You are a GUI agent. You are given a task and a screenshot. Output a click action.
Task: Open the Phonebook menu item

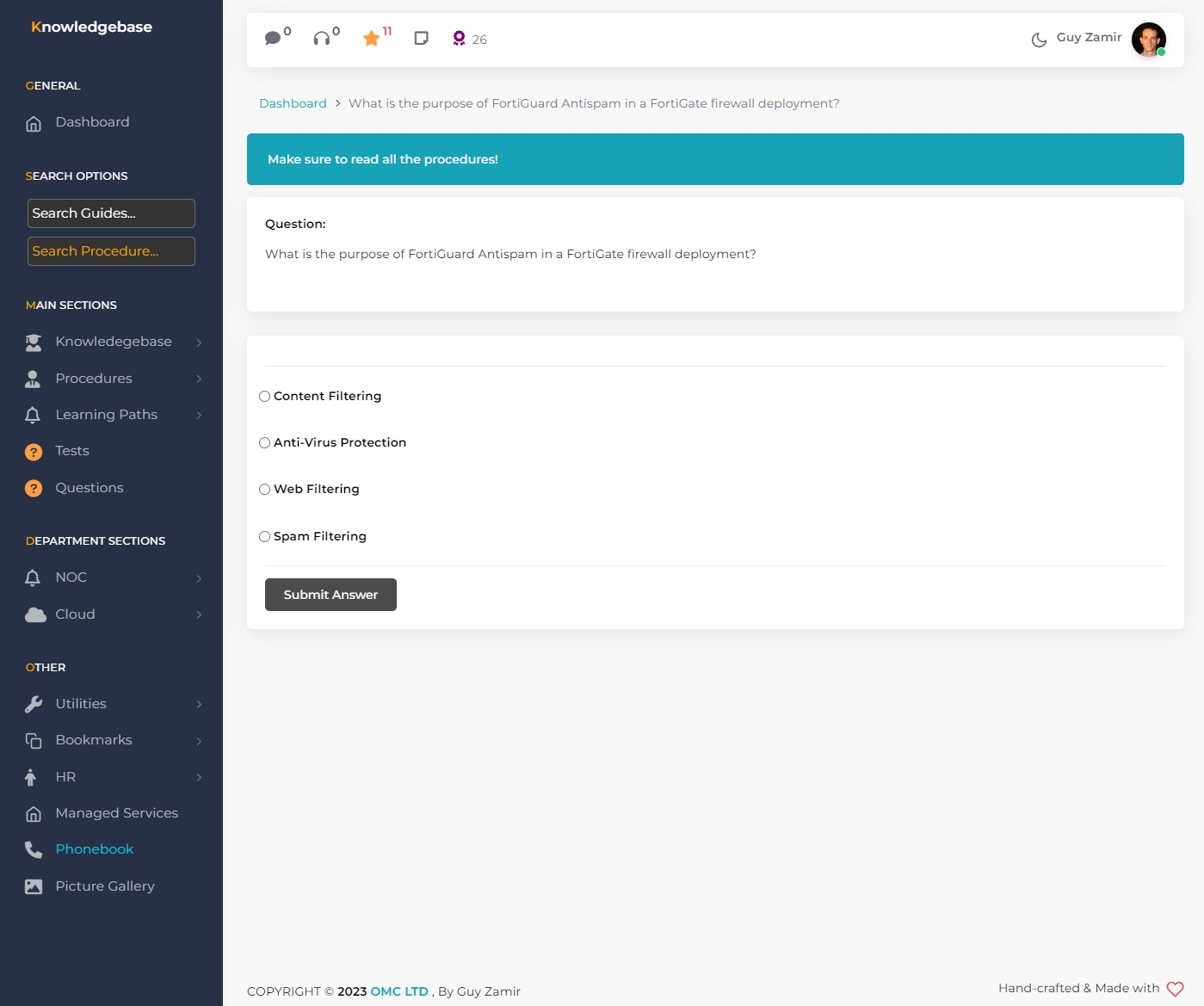coord(95,849)
